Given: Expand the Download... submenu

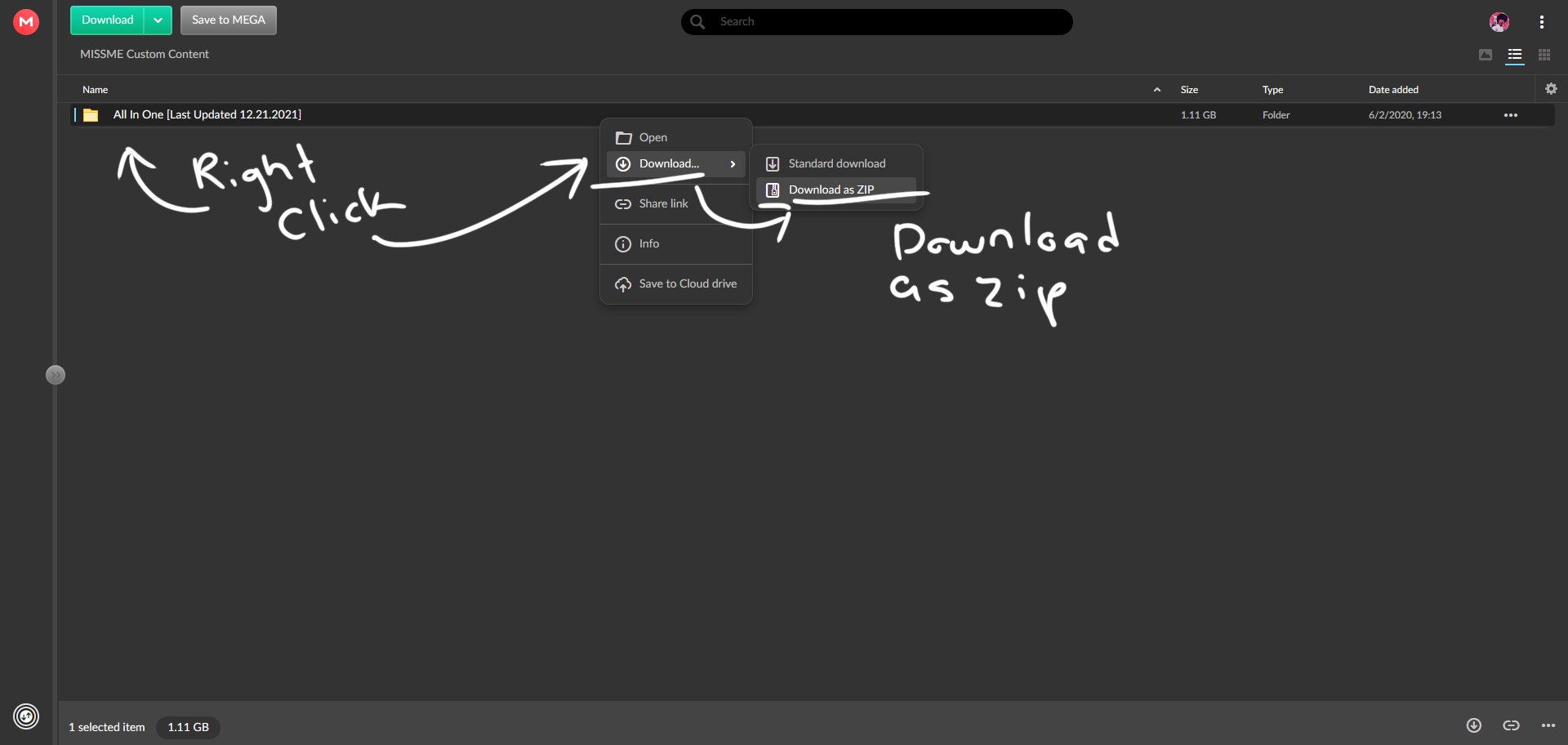Looking at the screenshot, I should point(676,164).
